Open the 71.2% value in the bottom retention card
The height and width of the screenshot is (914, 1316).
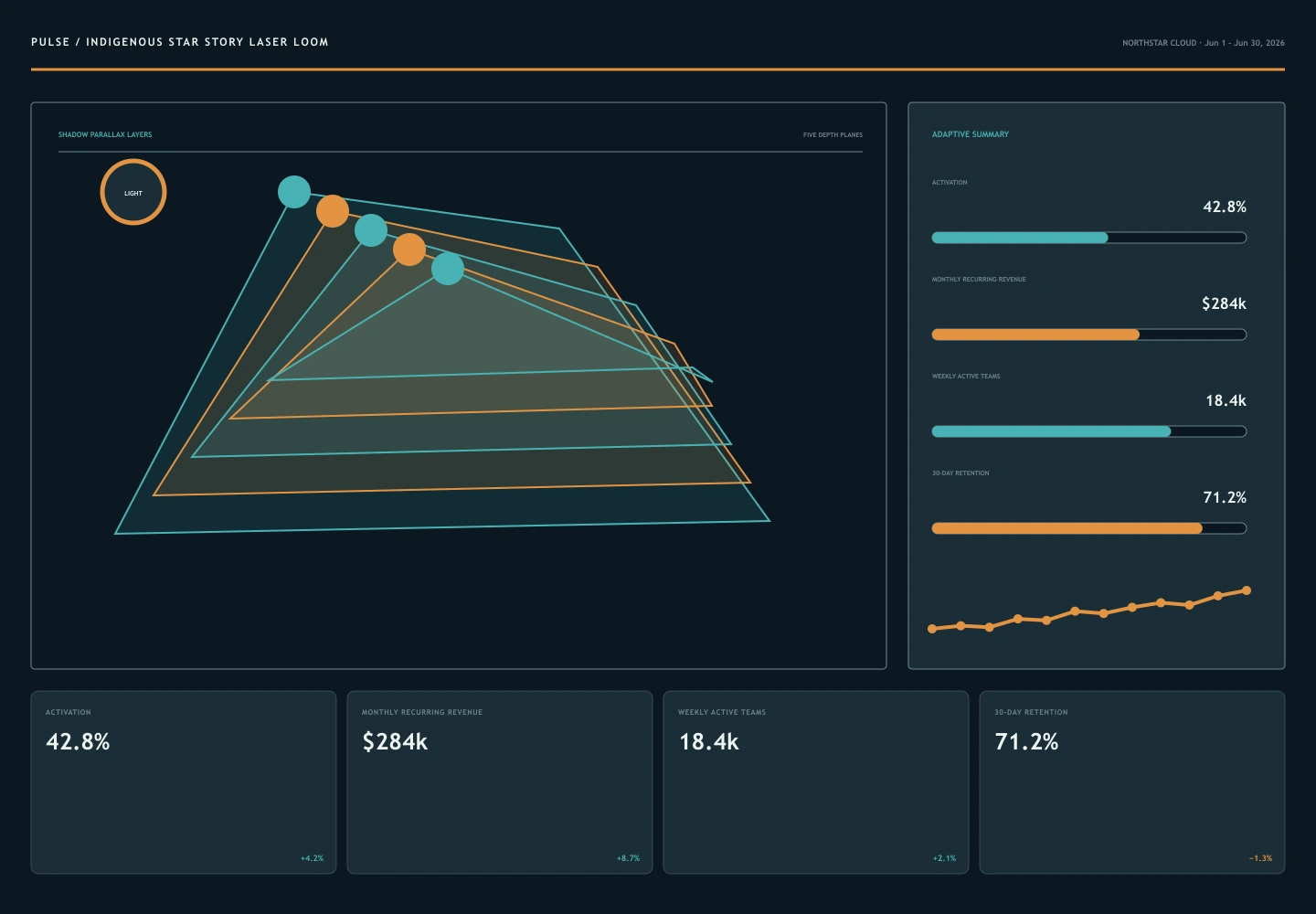pyautogui.click(x=1026, y=742)
